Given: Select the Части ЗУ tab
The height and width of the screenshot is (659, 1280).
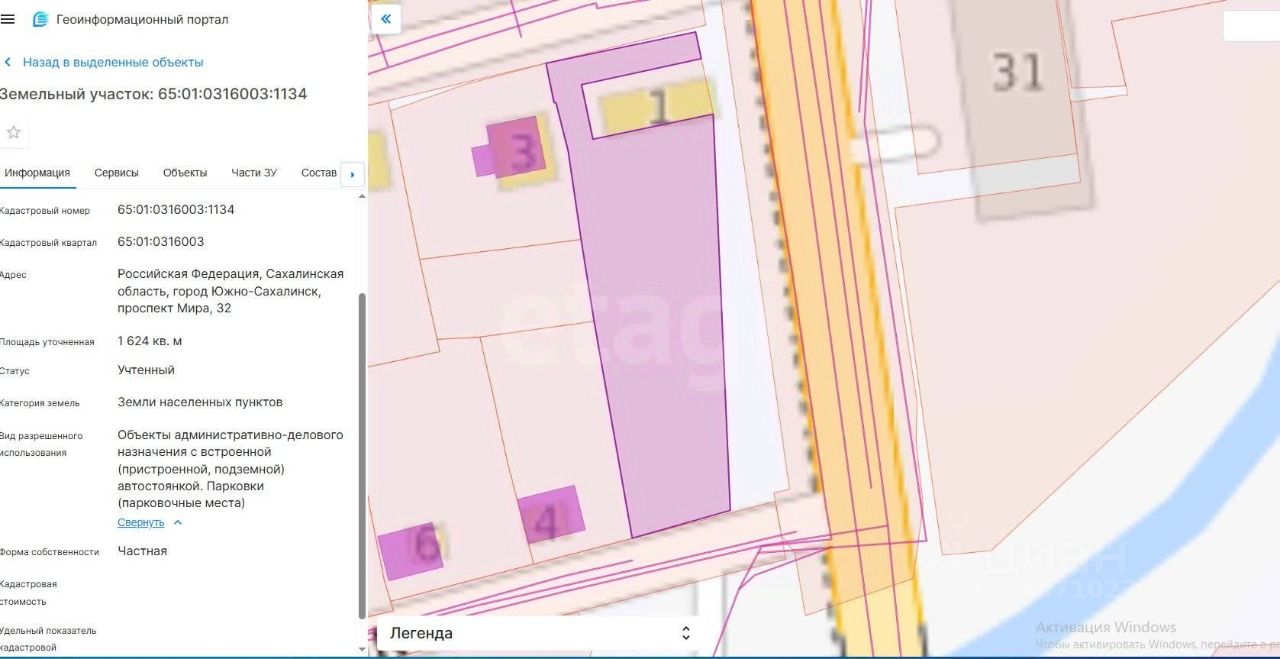Looking at the screenshot, I should [254, 173].
